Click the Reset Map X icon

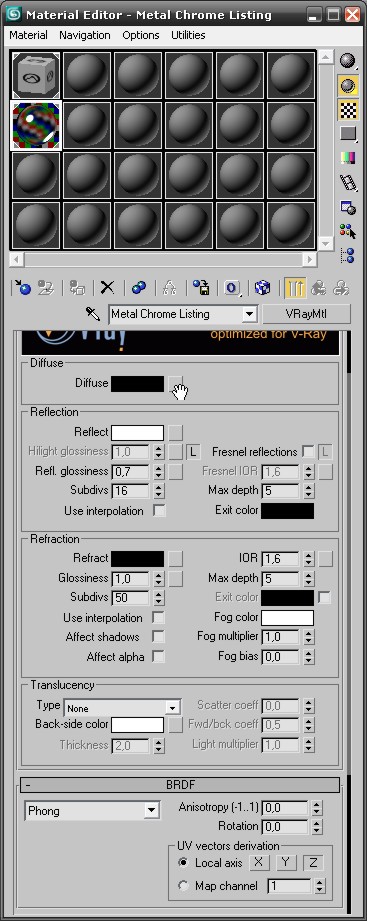(107, 287)
